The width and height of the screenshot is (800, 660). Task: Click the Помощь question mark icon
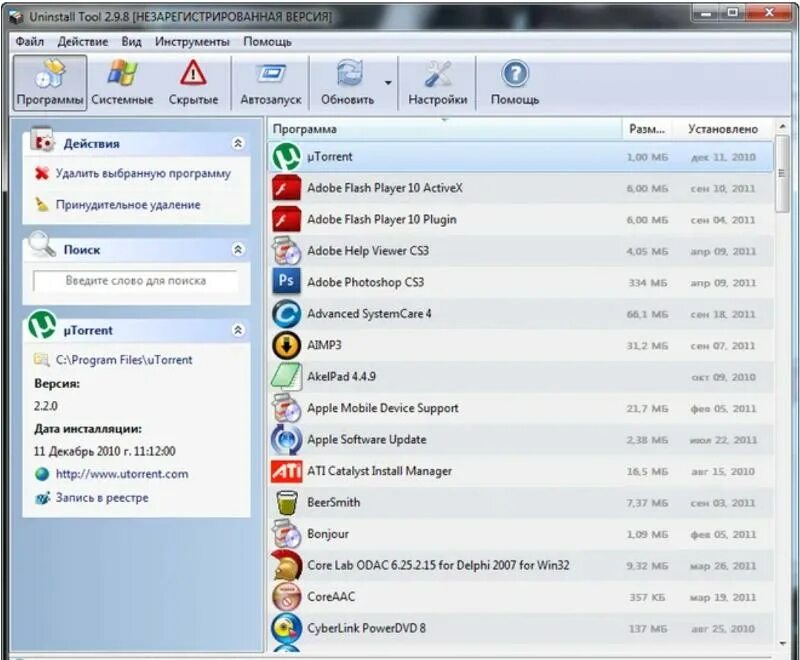[515, 74]
